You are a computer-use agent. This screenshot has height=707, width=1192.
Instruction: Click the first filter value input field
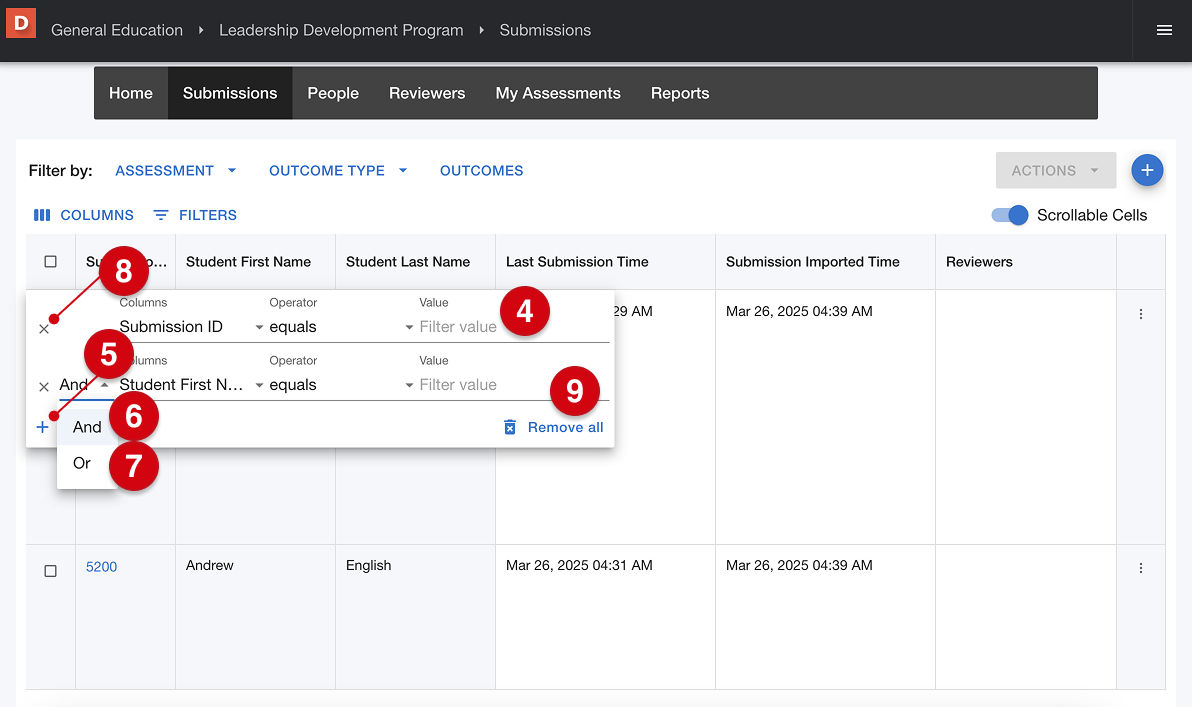[x=460, y=327]
